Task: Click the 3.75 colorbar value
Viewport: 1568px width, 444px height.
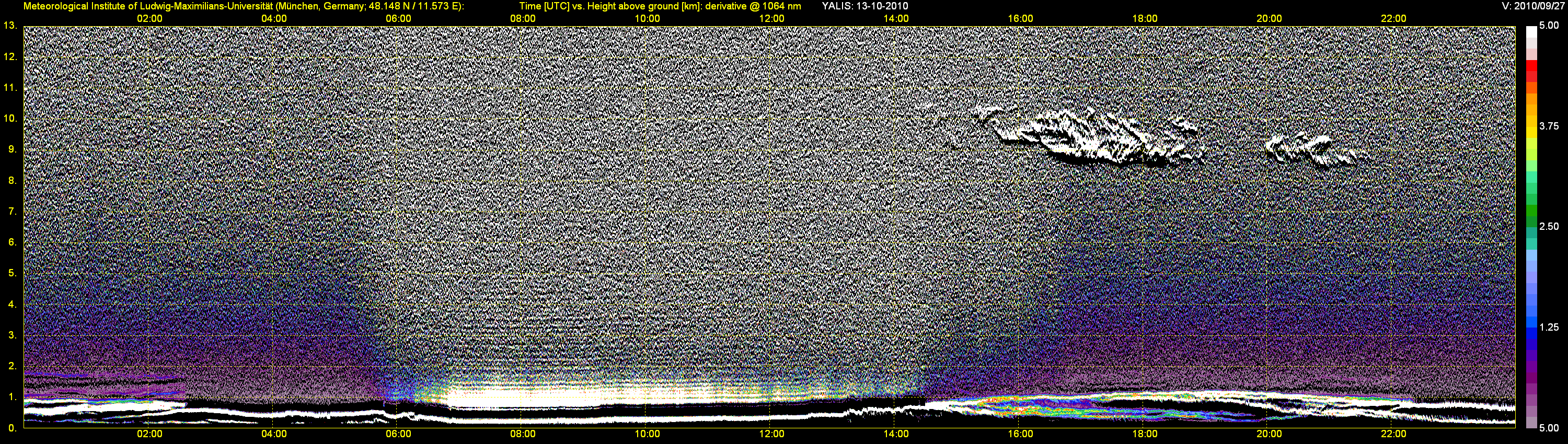Action: click(x=1549, y=126)
